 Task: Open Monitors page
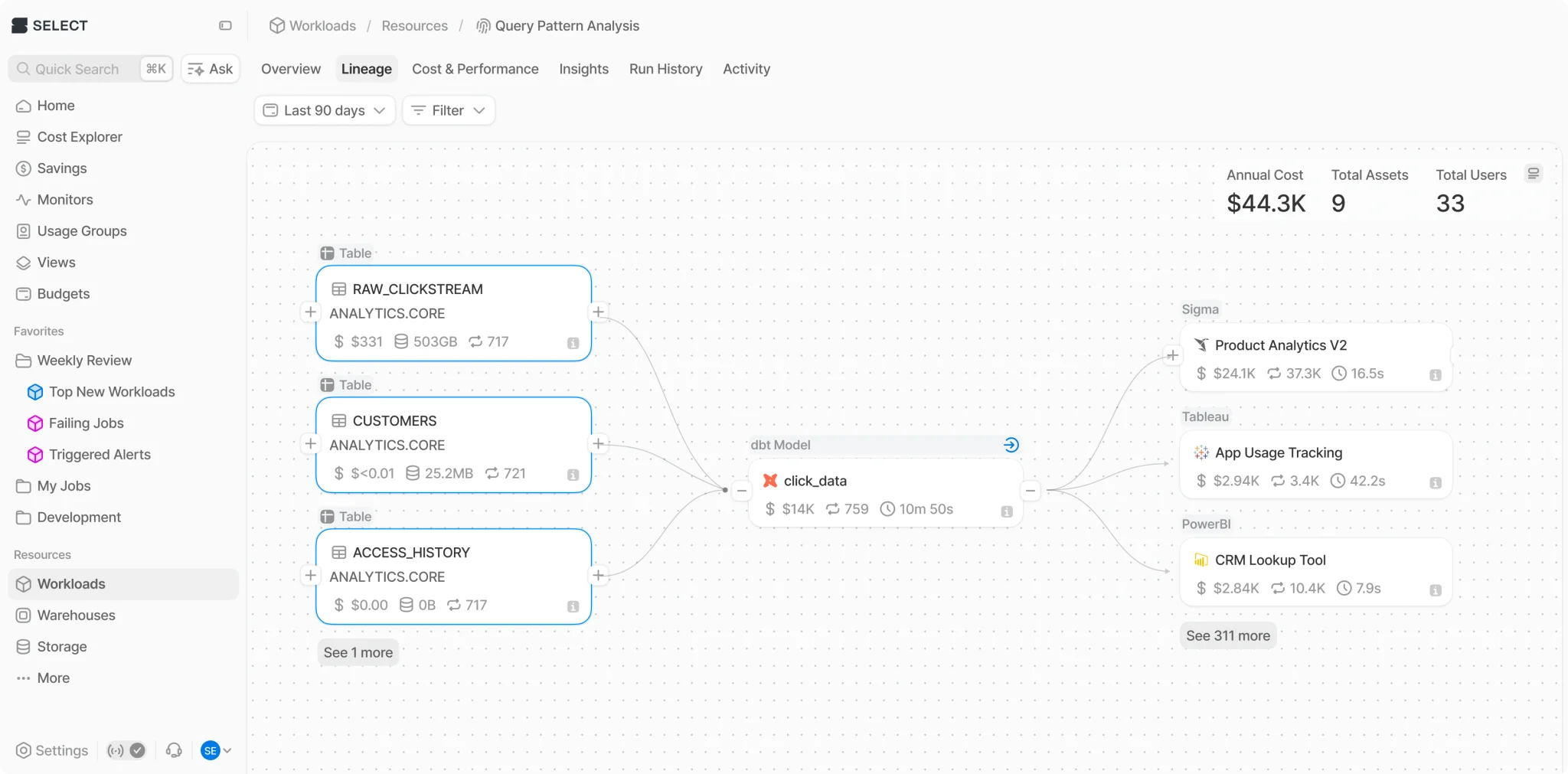pyautogui.click(x=123, y=200)
